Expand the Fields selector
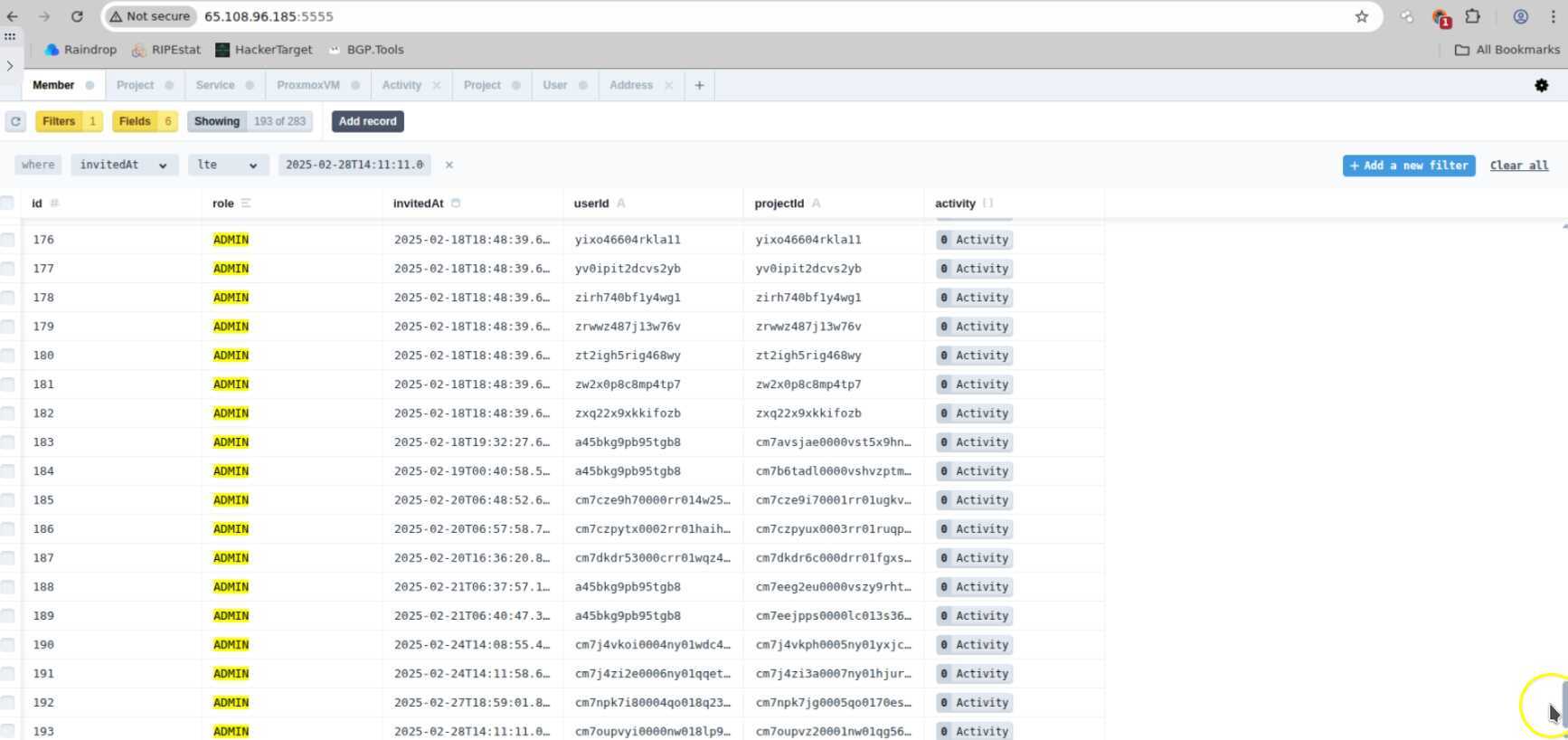Screen dimensions: 1568x740 tap(145, 121)
